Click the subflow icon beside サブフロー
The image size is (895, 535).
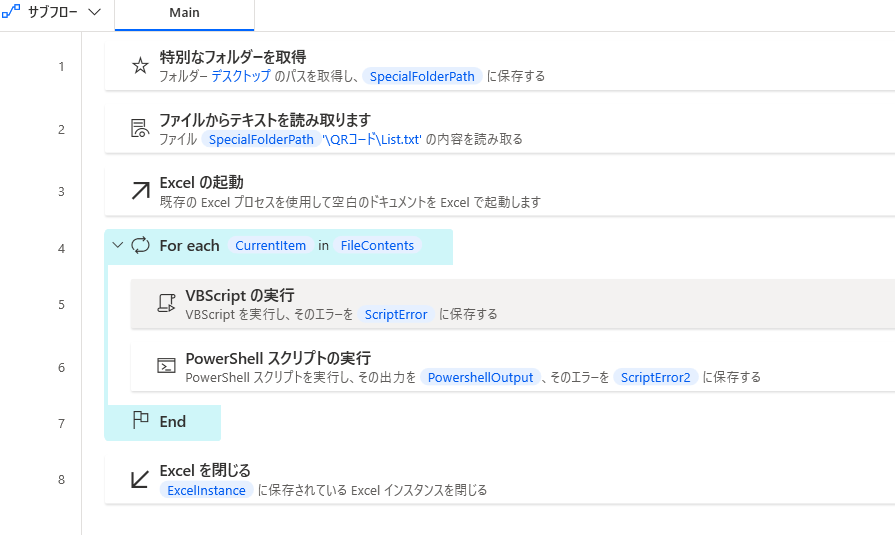[11, 11]
